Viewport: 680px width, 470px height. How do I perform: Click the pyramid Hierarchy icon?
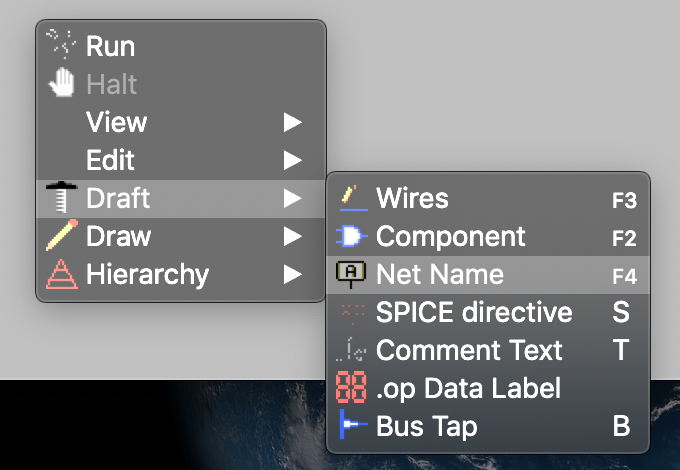(62, 274)
